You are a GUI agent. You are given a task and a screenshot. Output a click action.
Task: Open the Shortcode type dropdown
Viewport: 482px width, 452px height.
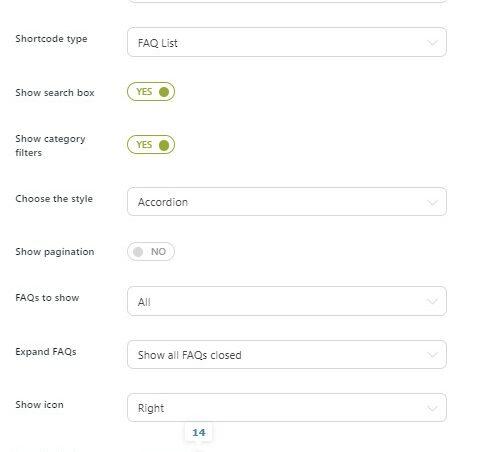point(287,42)
